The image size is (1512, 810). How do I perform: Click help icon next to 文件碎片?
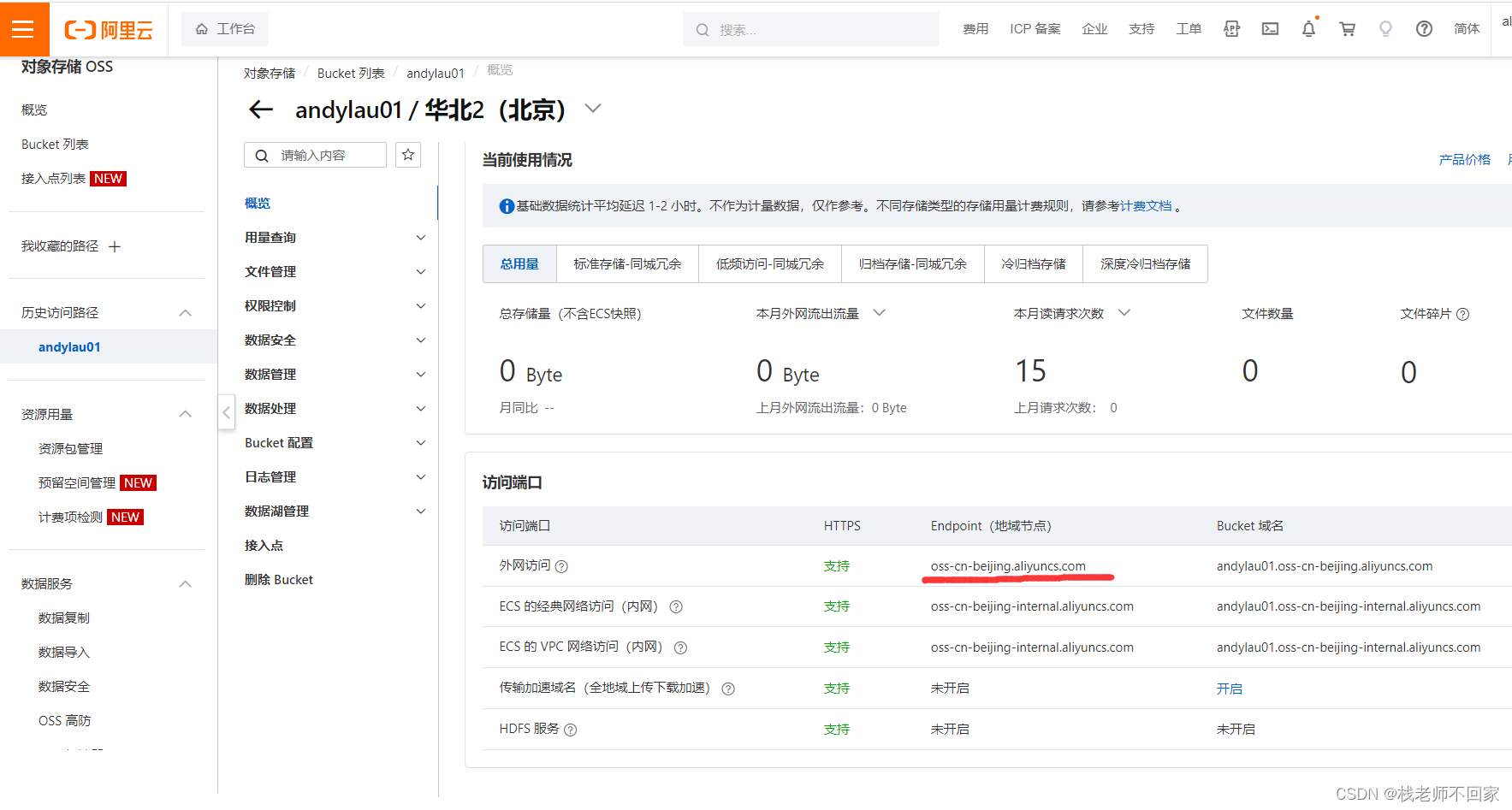1462,314
